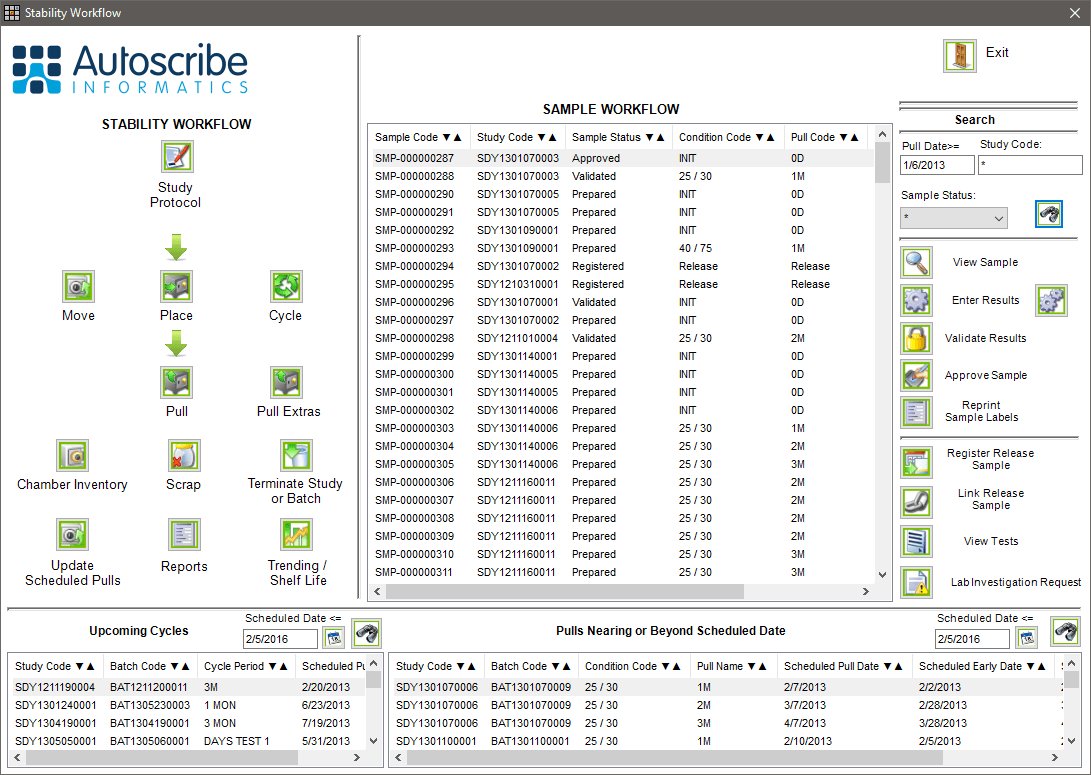Click the Pull Extras icon
Screen dimensions: 1091x775
pyautogui.click(x=287, y=383)
